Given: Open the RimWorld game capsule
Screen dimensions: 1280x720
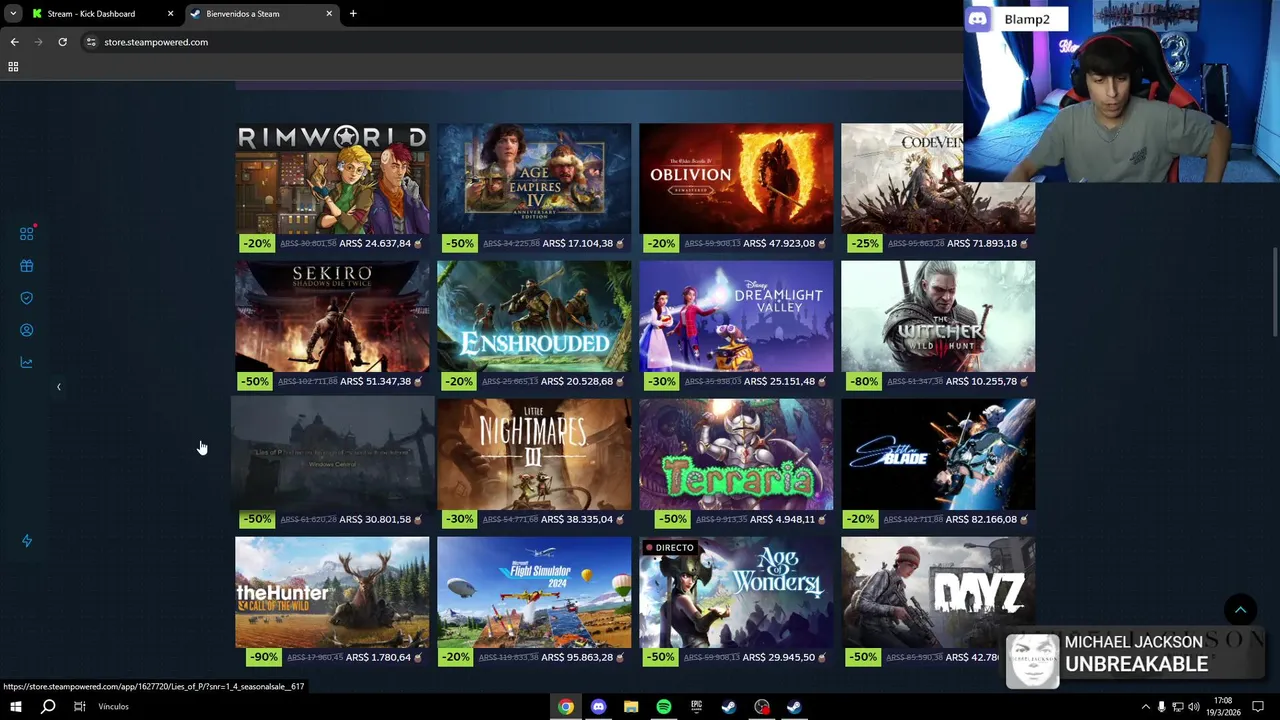Looking at the screenshot, I should click(x=332, y=178).
